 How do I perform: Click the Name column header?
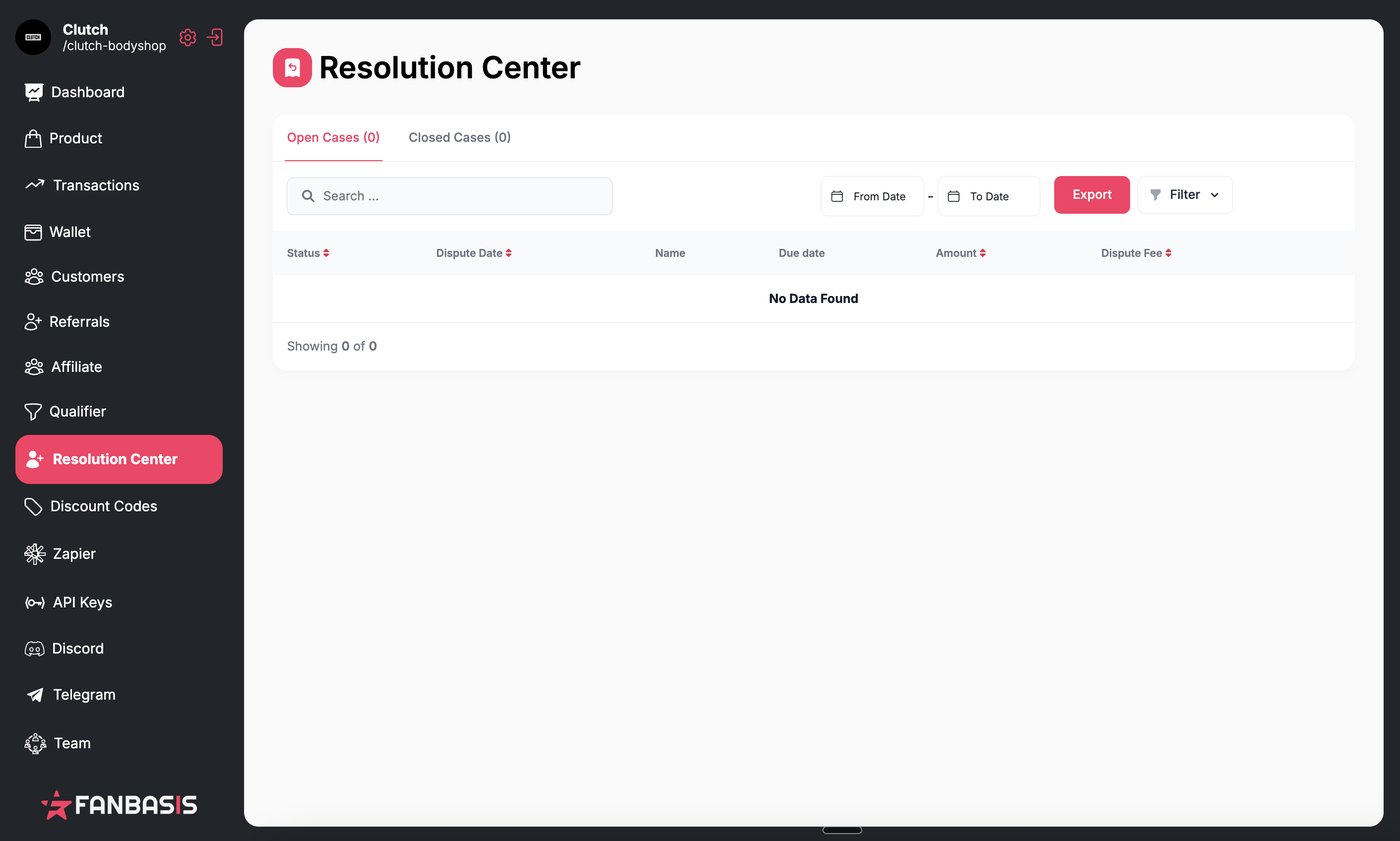point(670,253)
